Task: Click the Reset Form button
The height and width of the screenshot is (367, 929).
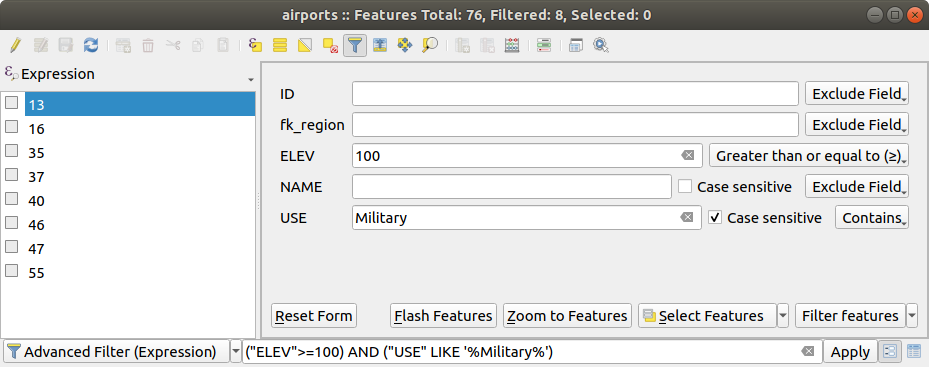Action: (x=314, y=315)
